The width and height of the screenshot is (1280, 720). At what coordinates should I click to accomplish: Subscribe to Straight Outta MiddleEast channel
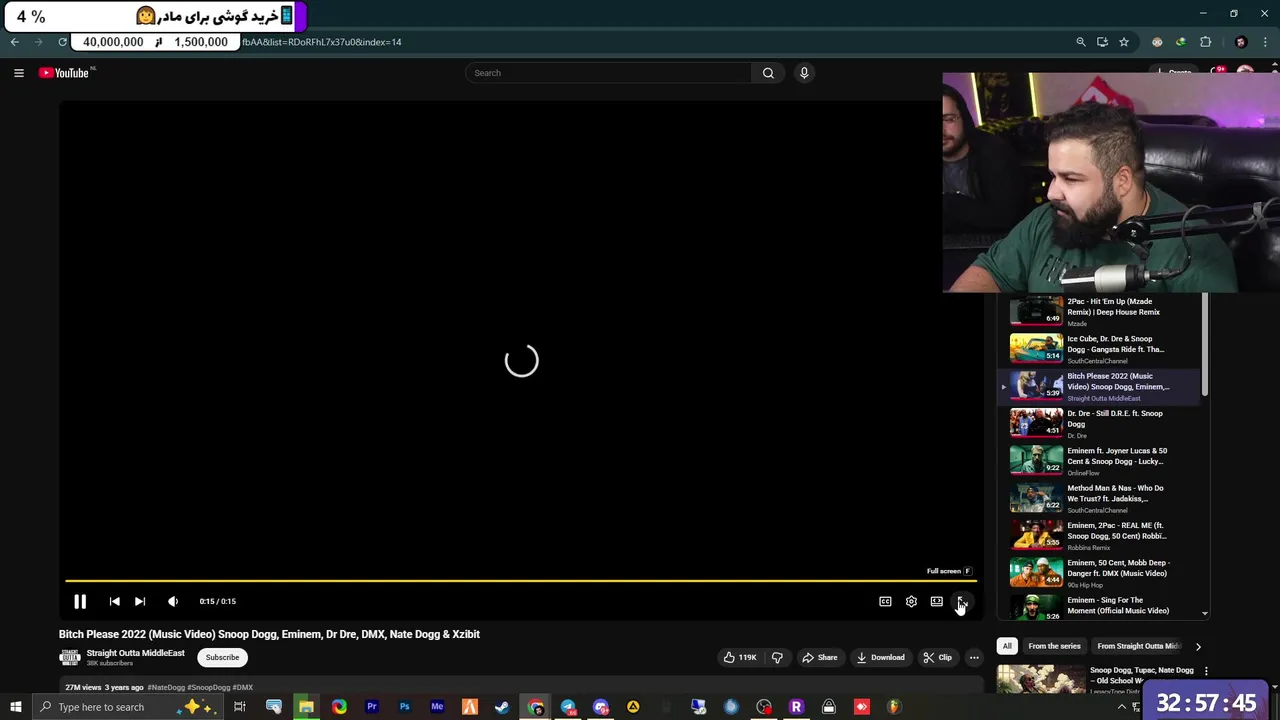click(x=222, y=657)
